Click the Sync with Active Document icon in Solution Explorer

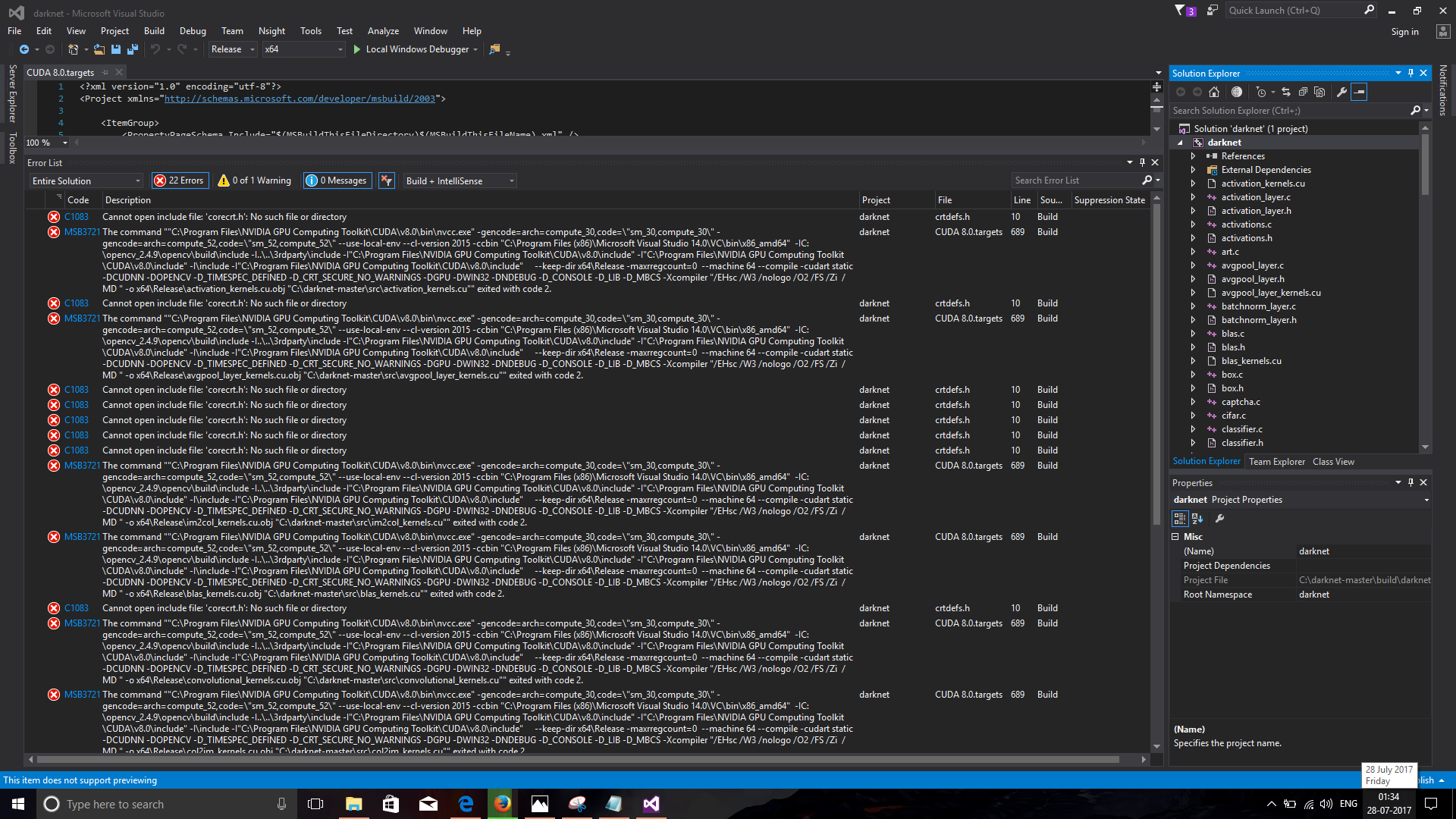[x=1286, y=92]
